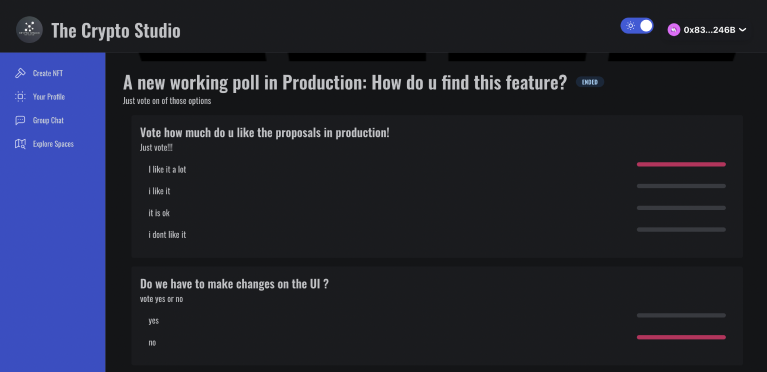Click The Crypto Studio title link
This screenshot has width=767, height=372.
tap(116, 30)
